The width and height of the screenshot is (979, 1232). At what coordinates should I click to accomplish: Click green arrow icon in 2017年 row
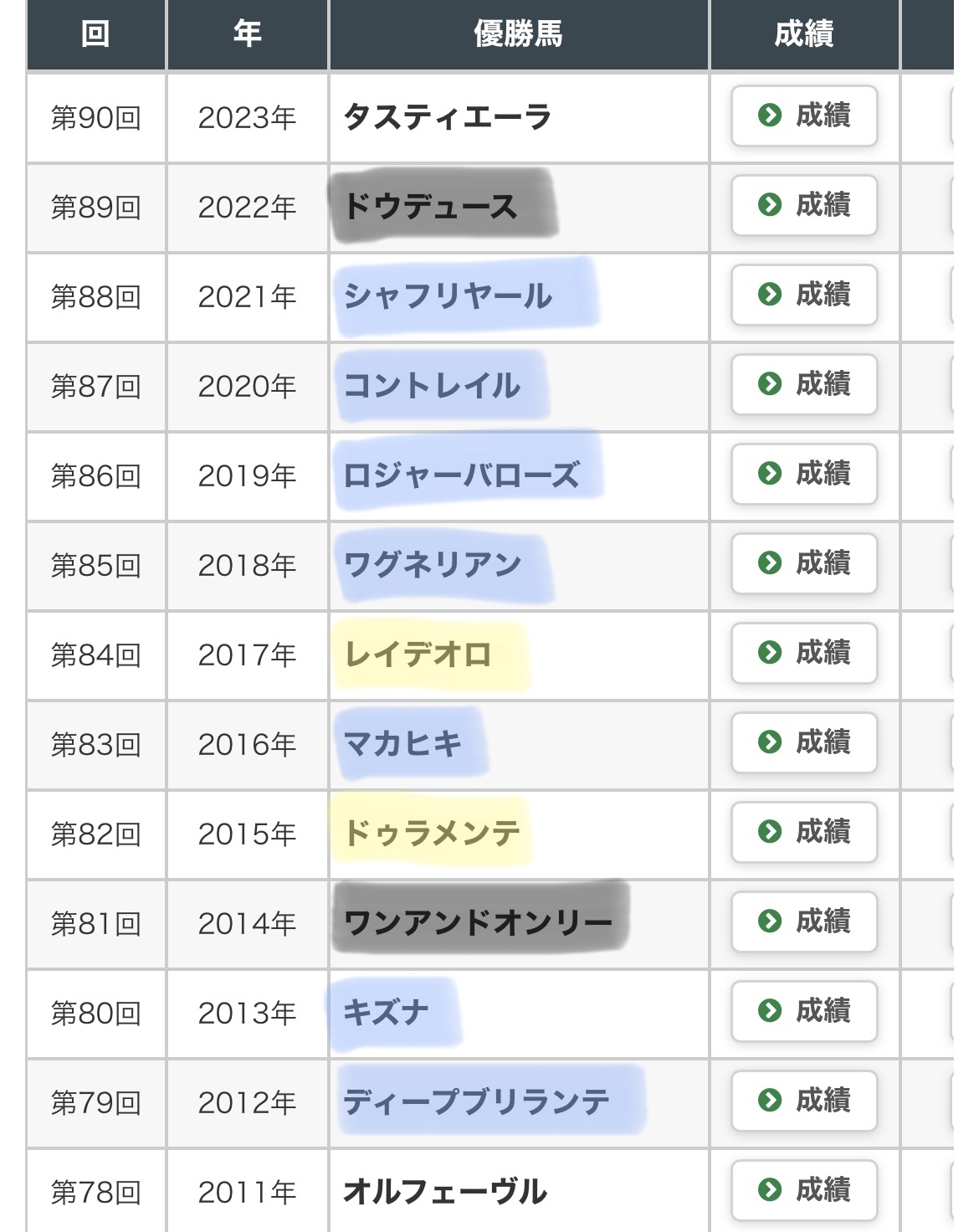[769, 653]
